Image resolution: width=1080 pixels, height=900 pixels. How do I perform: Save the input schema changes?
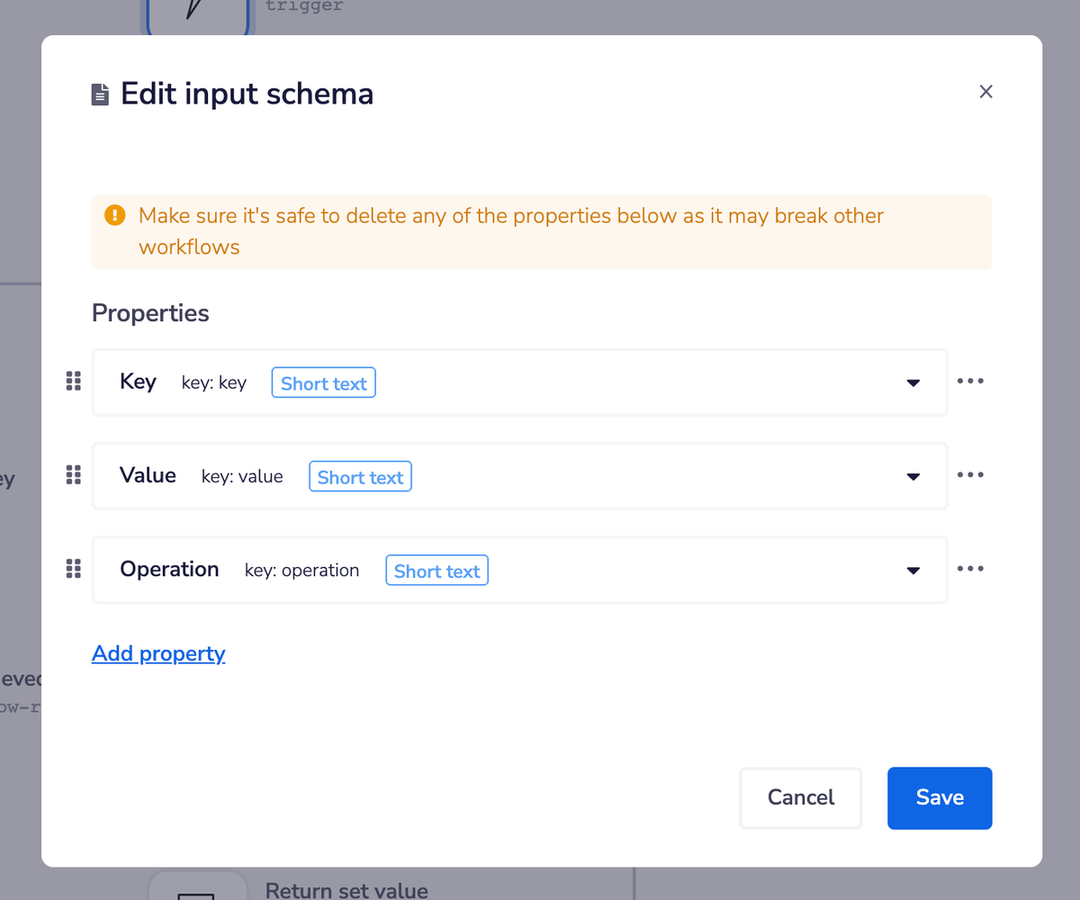(939, 798)
